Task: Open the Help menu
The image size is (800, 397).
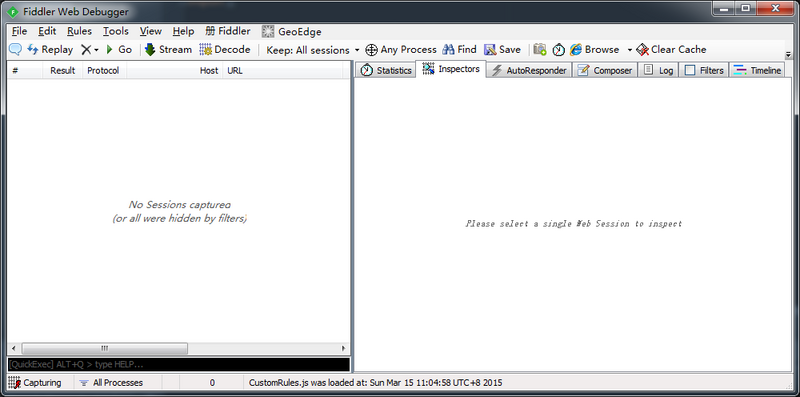Action: [x=183, y=31]
